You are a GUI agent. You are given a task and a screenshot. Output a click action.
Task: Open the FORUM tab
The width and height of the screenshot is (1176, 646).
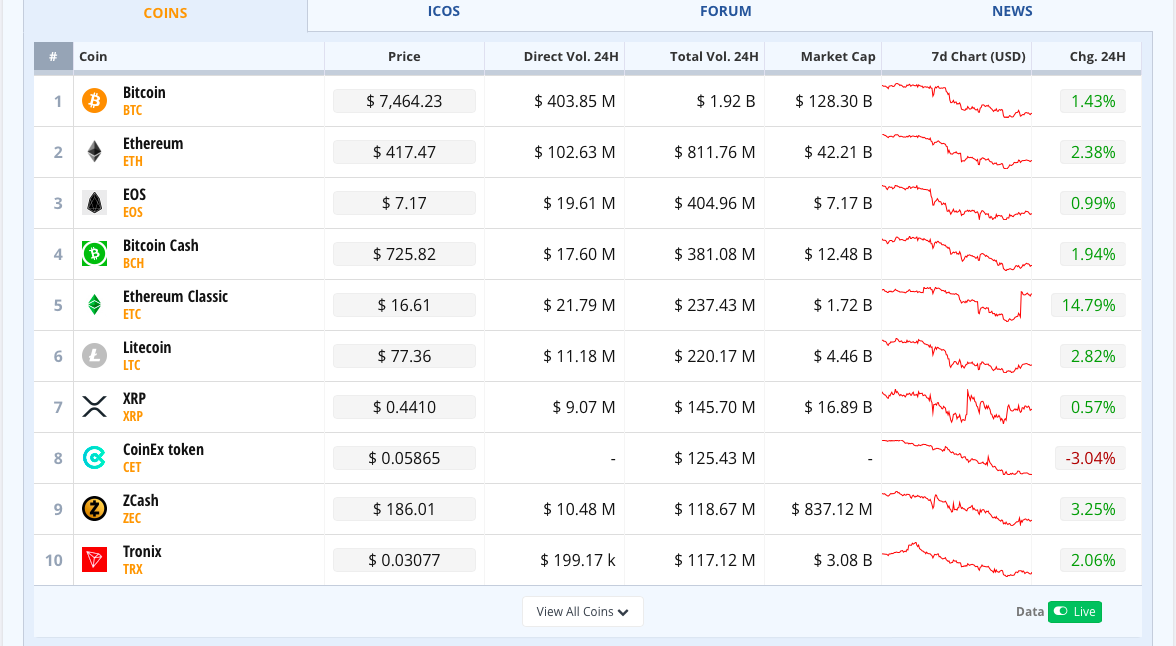(725, 12)
